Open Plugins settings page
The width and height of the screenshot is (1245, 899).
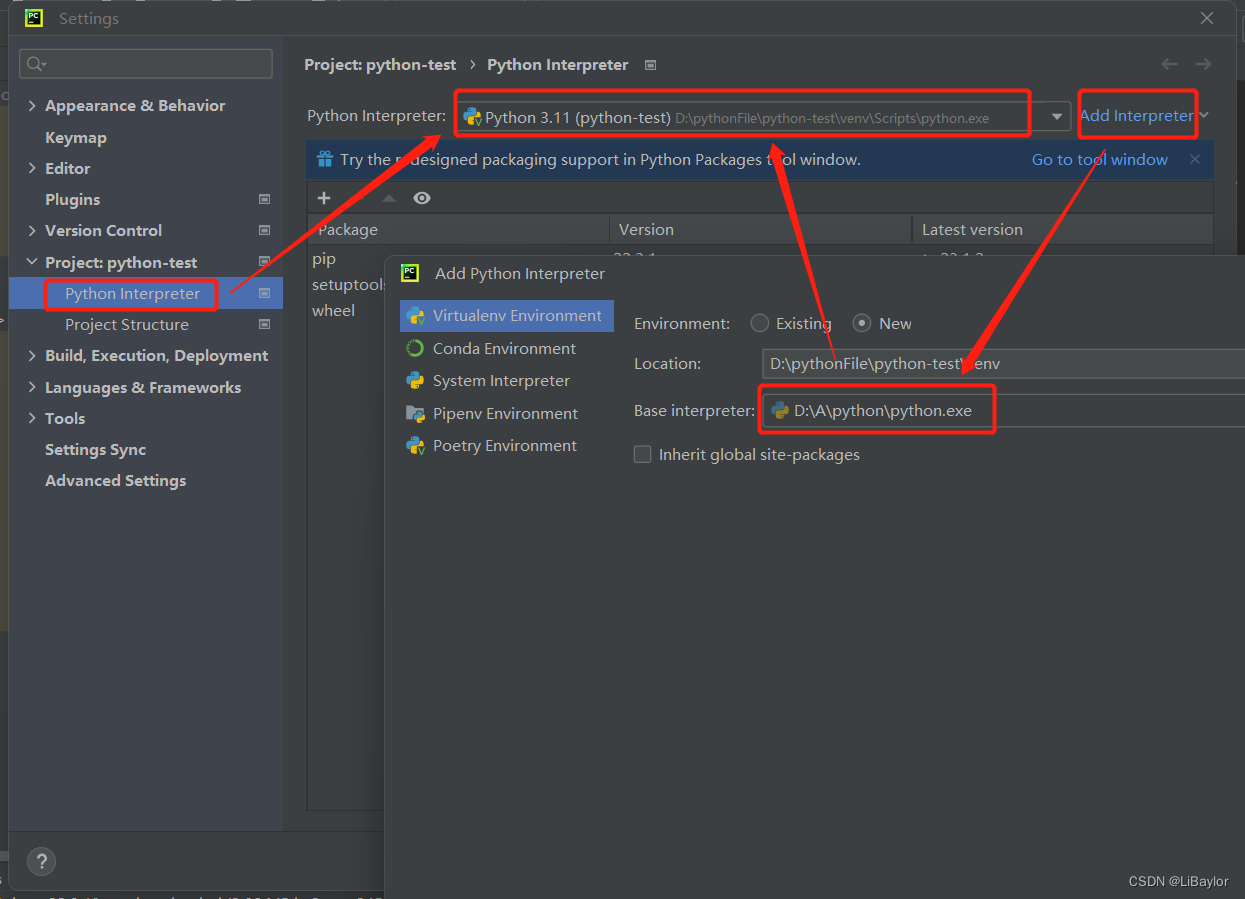point(72,199)
